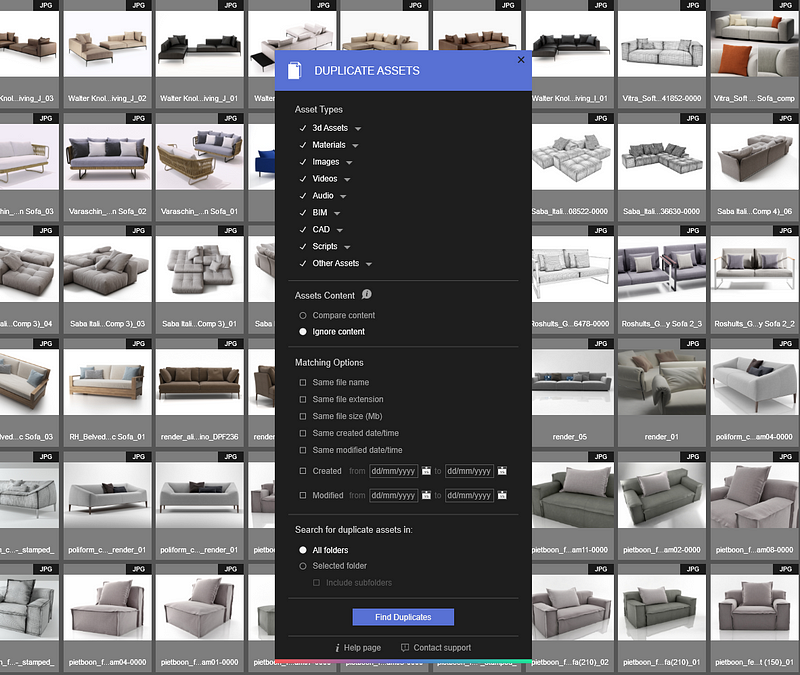Select the render_05 sofa thumbnail

point(572,382)
